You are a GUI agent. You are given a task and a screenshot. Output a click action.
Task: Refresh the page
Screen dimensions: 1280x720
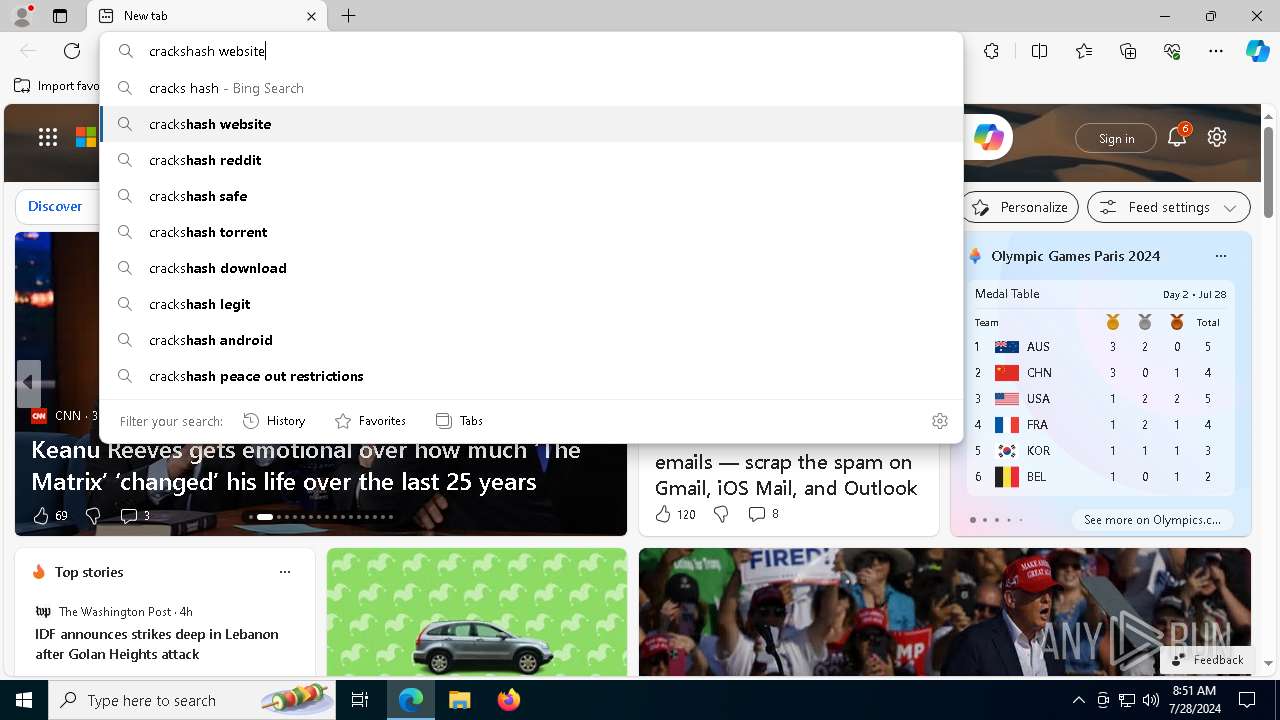(72, 51)
